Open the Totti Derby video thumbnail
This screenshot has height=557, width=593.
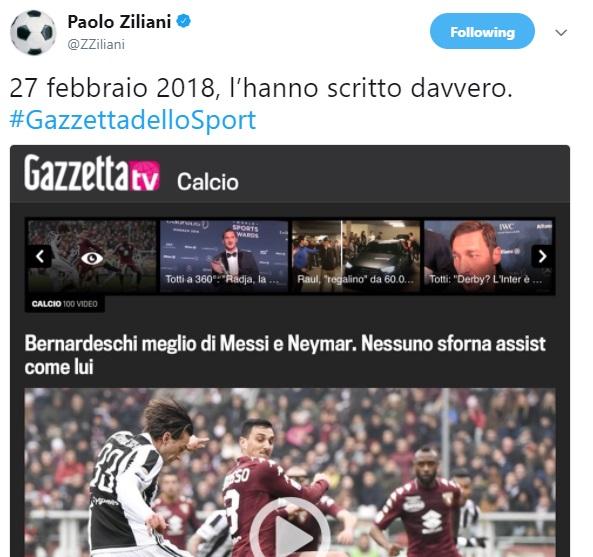point(488,256)
